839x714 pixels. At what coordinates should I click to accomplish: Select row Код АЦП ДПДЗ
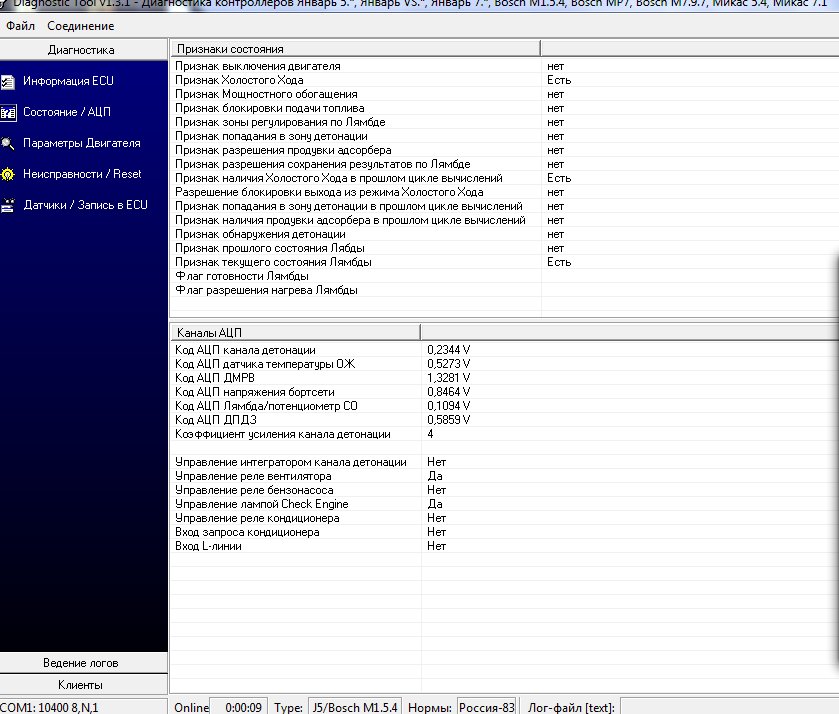504,420
